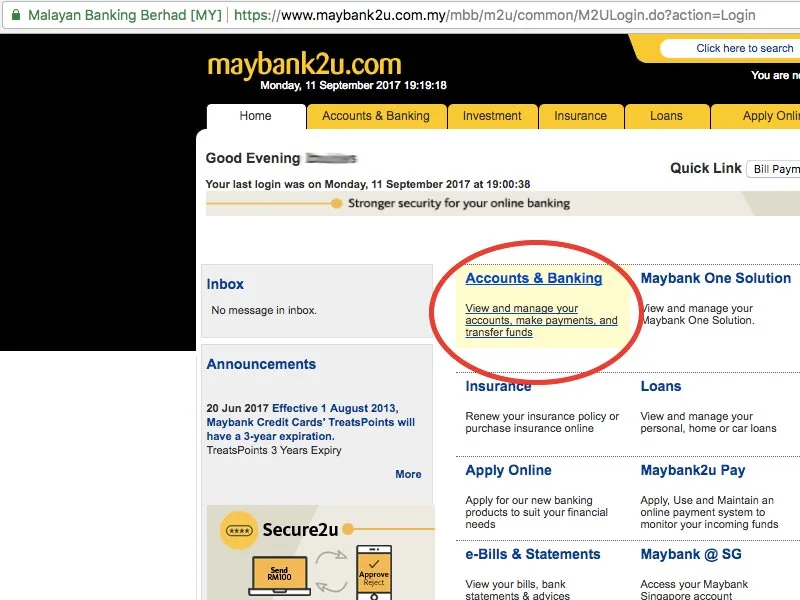This screenshot has width=800, height=600.
Task: Open Accounts & Banking heading link
Action: pos(534,278)
